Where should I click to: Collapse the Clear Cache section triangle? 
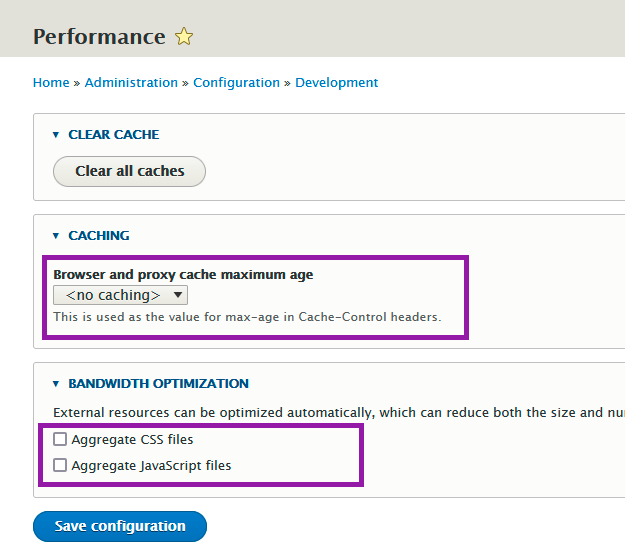point(56,135)
